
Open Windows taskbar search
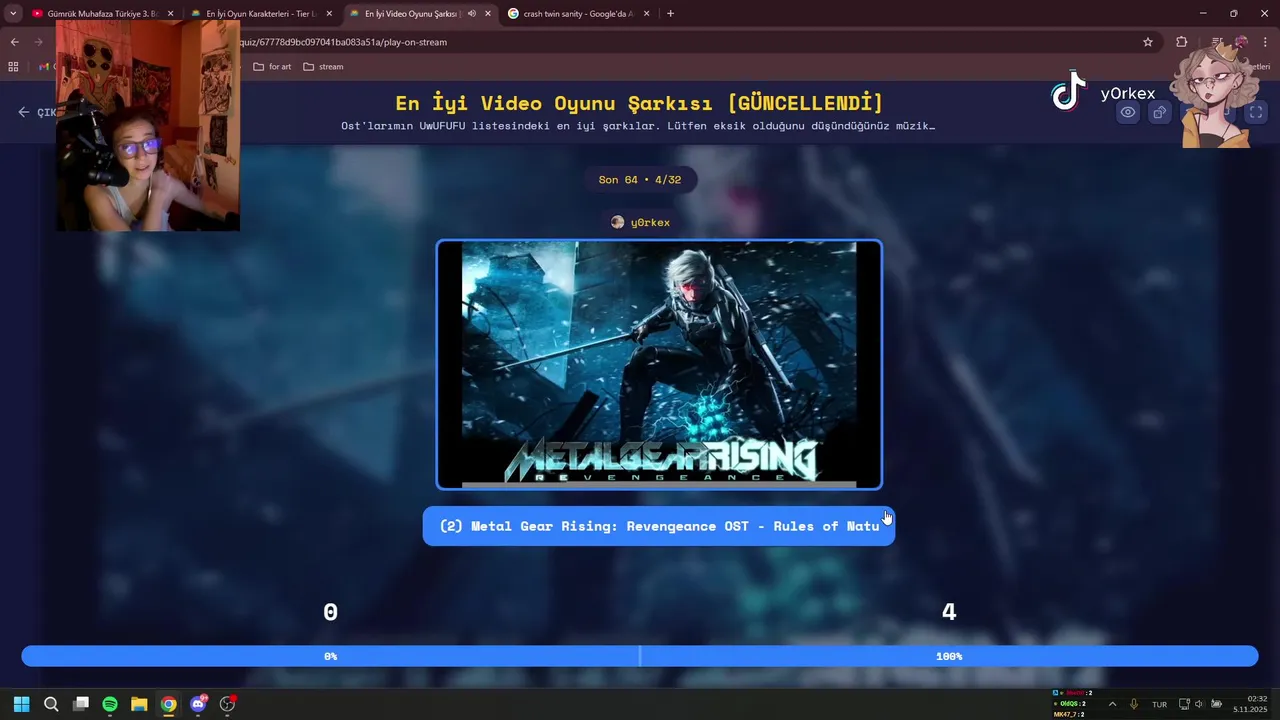(51, 704)
